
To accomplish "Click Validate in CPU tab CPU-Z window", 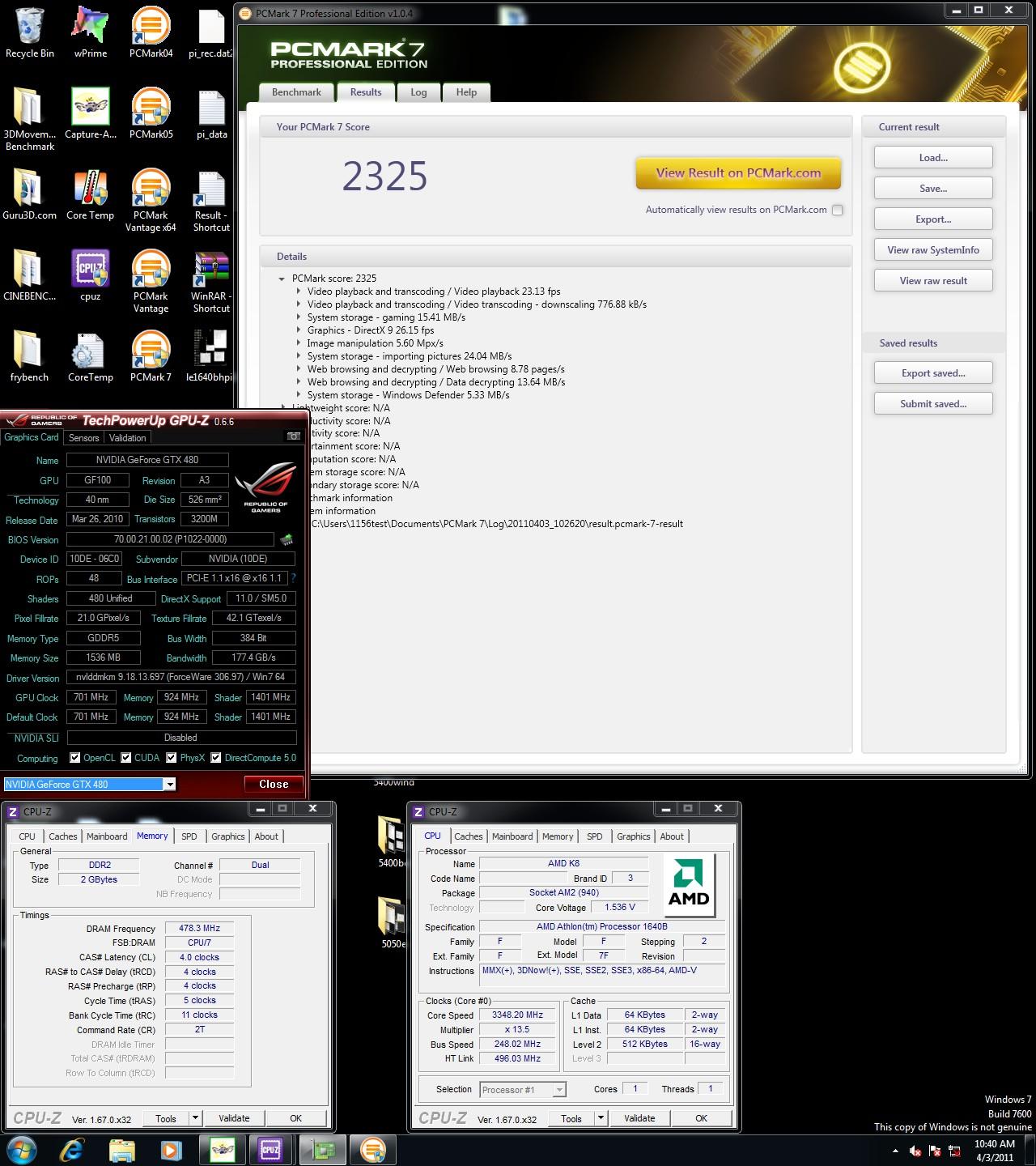I will pos(639,1118).
